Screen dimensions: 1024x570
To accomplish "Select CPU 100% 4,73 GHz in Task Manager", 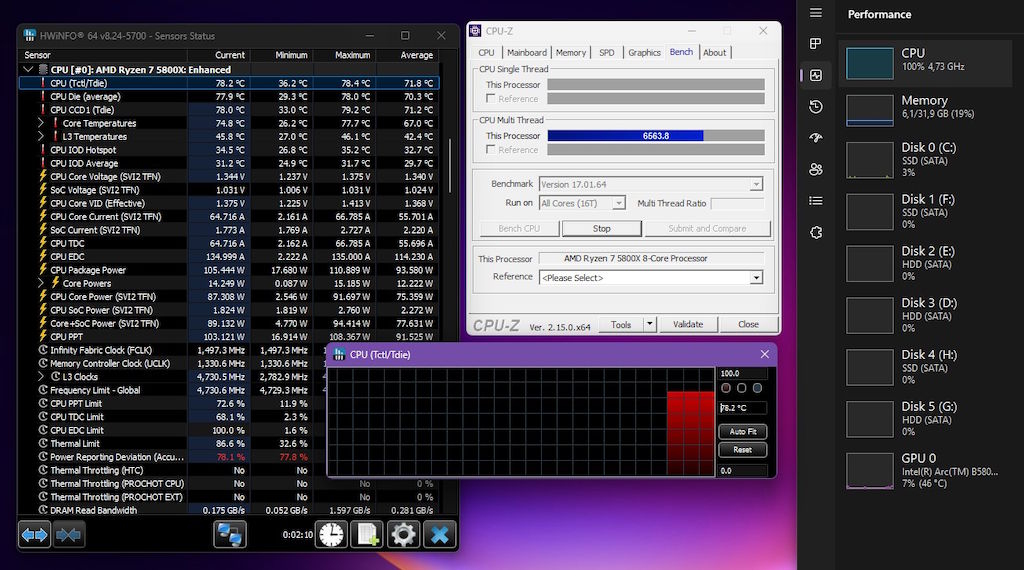I will pyautogui.click(x=925, y=63).
